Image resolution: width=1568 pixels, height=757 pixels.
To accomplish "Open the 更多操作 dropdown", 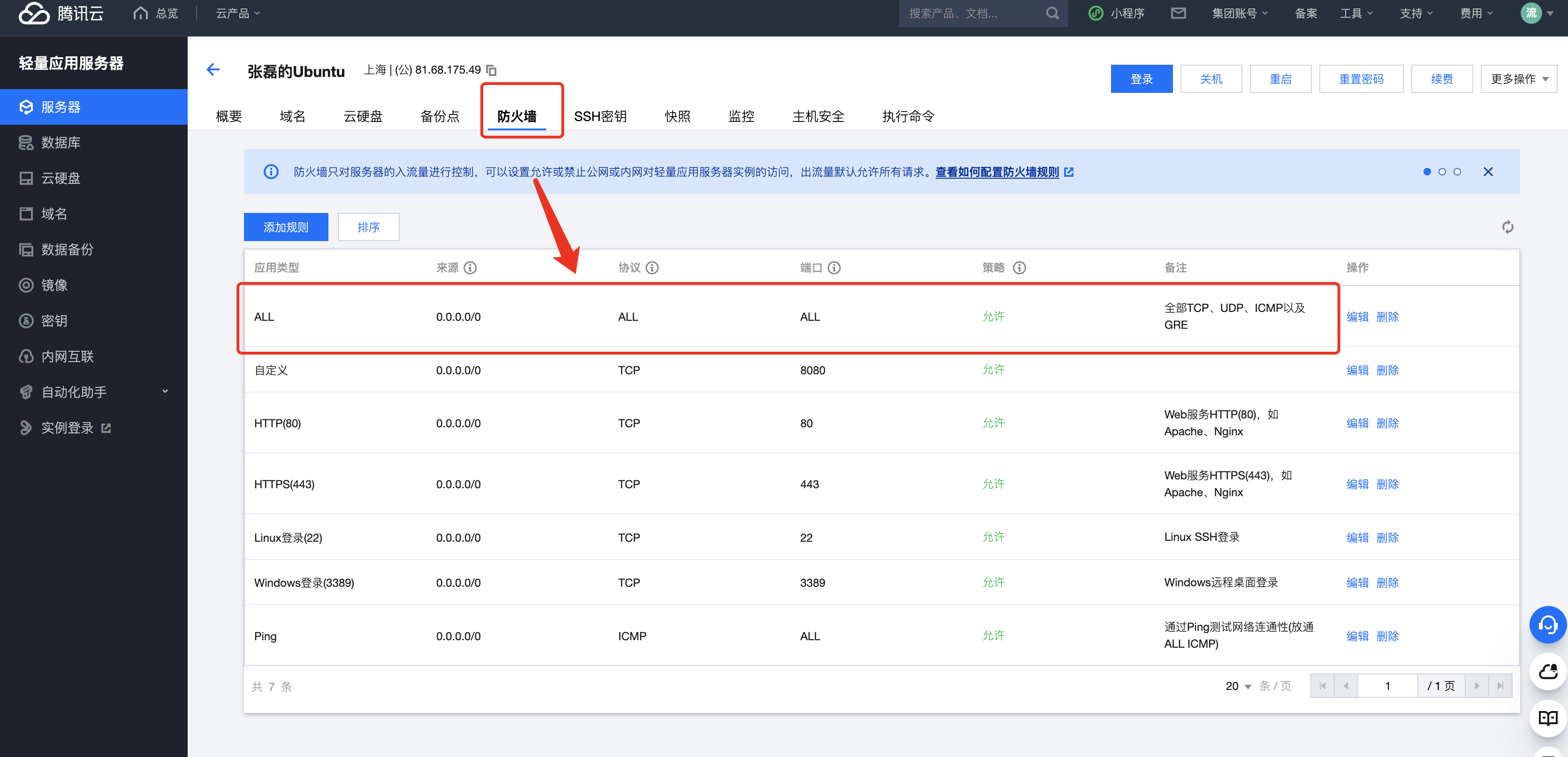I will 1519,79.
